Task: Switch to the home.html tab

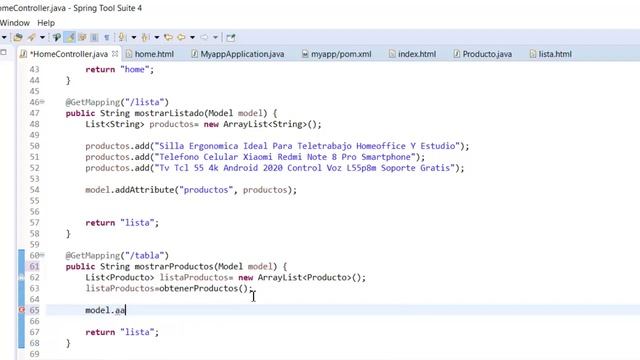Action: (x=154, y=54)
